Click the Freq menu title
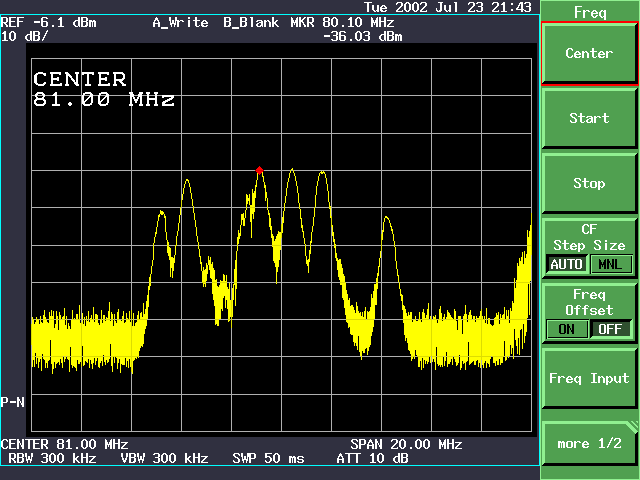Screen dimensions: 640x480 point(590,13)
